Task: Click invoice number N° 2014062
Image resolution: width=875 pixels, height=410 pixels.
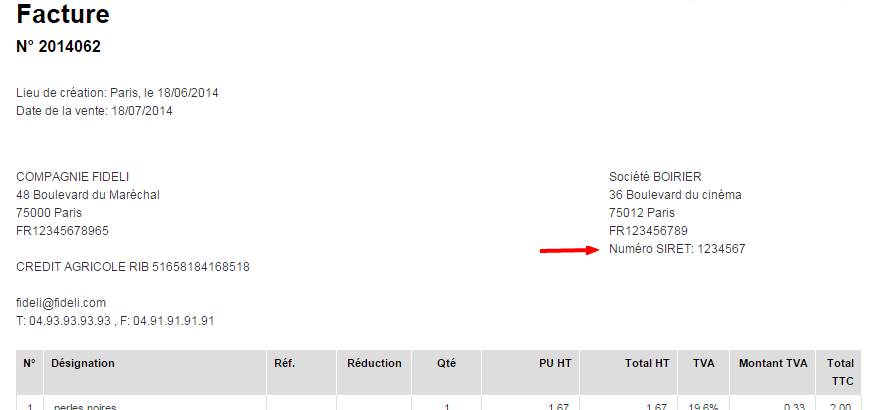Action: 59,47
